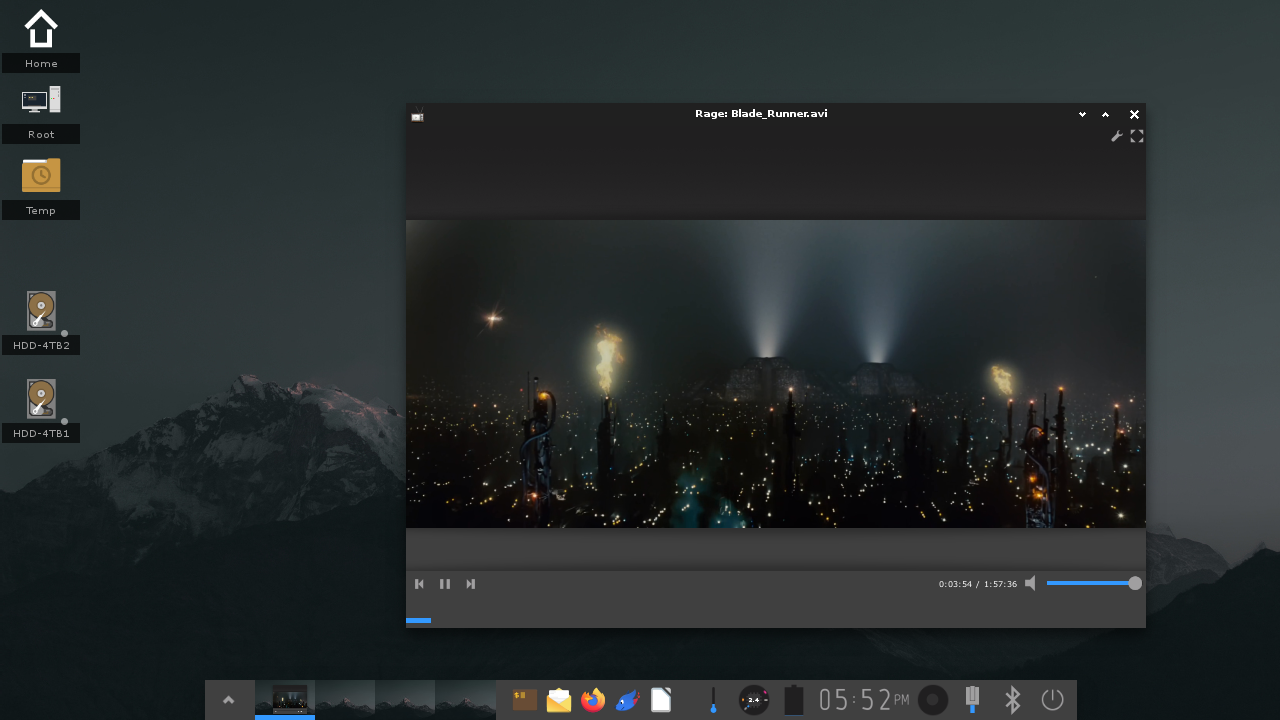
Task: Switch to the second virtual desktop thumbnail
Action: [345, 698]
